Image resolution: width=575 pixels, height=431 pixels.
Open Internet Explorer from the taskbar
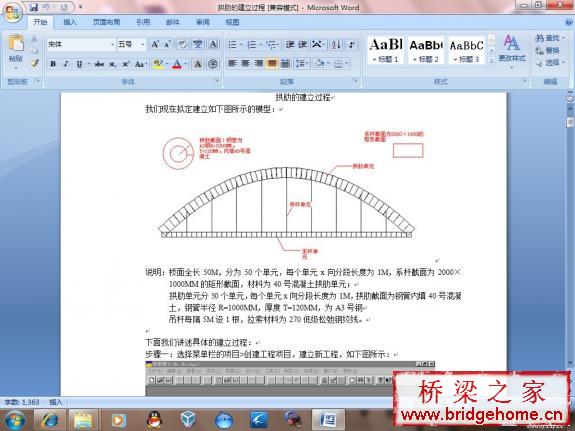50,419
